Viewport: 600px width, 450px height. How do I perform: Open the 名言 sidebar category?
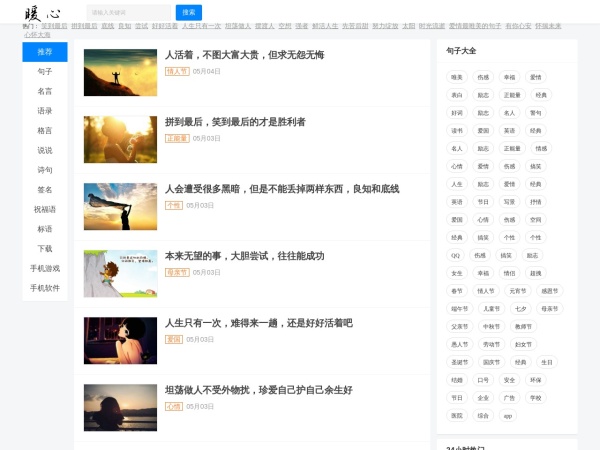pyautogui.click(x=45, y=91)
